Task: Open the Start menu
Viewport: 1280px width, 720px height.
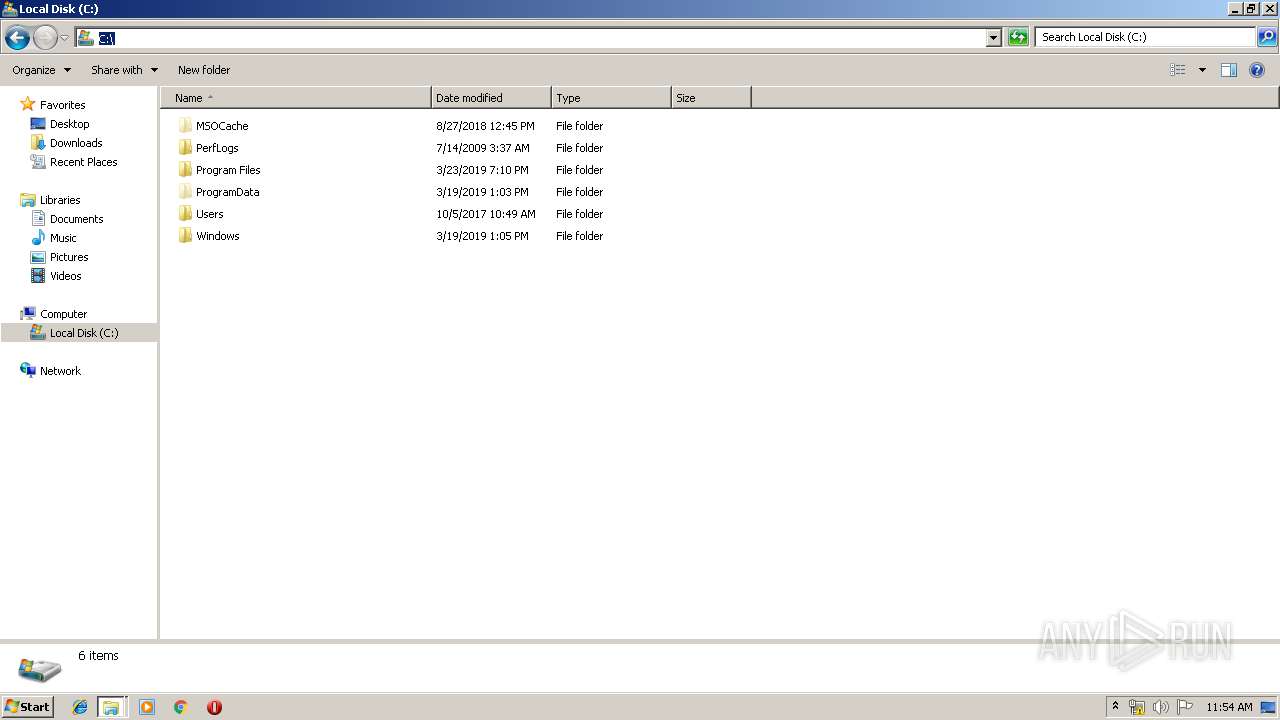Action: (28, 707)
